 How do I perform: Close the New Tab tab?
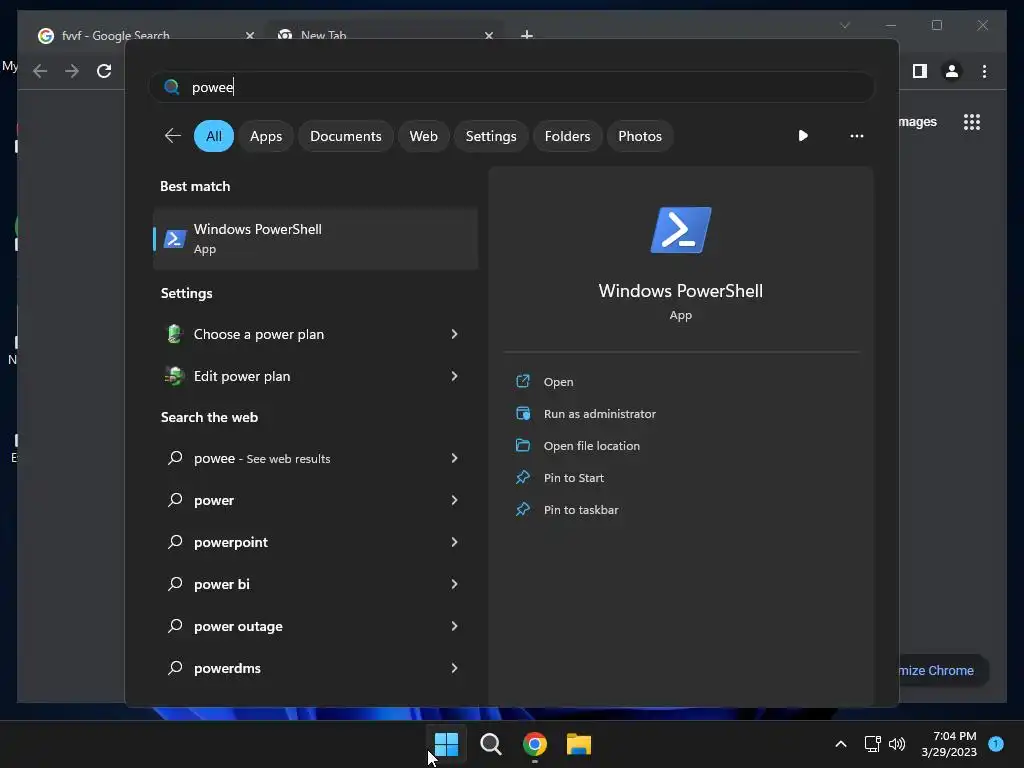(488, 35)
